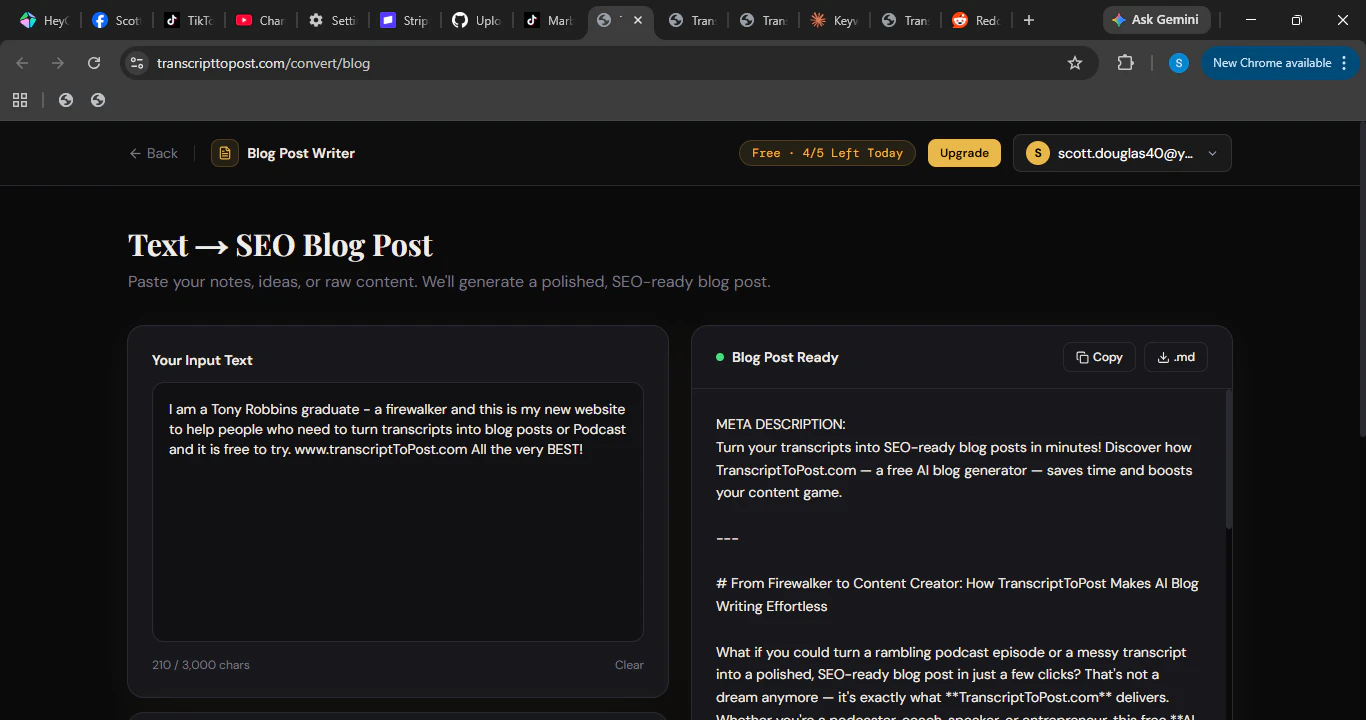1366x720 pixels.
Task: Click the Free 4/5 Left Today badge
Action: [x=827, y=153]
